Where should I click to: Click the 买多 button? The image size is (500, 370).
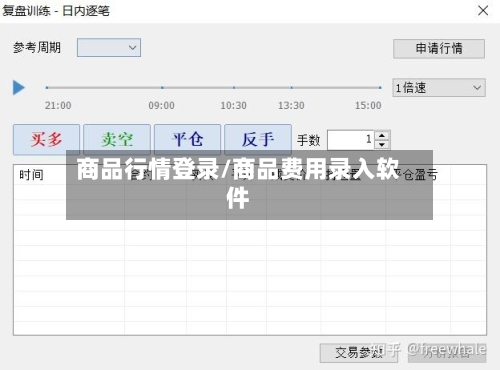click(46, 139)
